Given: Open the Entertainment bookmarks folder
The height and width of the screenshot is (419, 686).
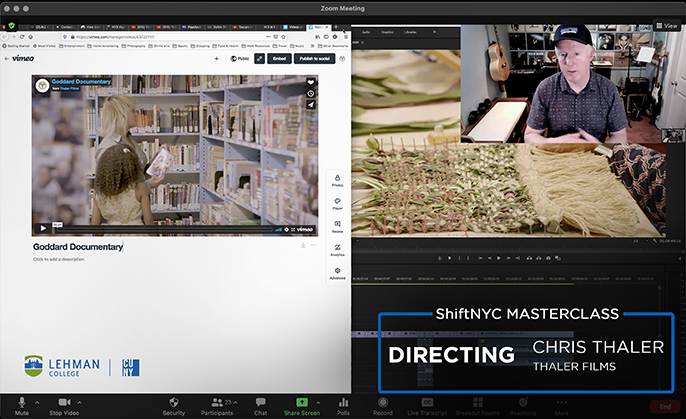Looking at the screenshot, I should (x=72, y=46).
